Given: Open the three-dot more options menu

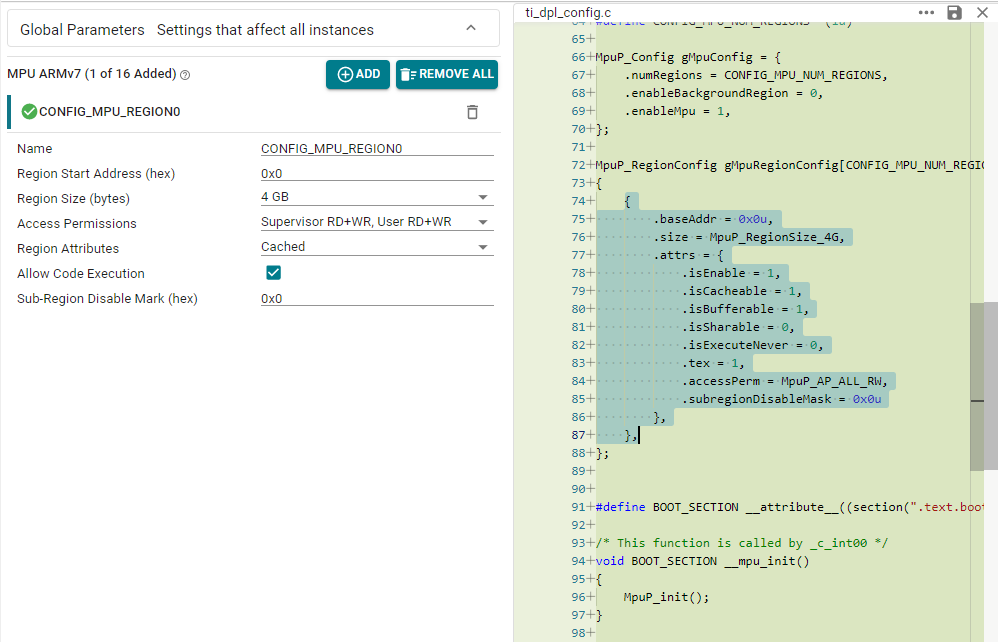Looking at the screenshot, I should click(x=926, y=12).
